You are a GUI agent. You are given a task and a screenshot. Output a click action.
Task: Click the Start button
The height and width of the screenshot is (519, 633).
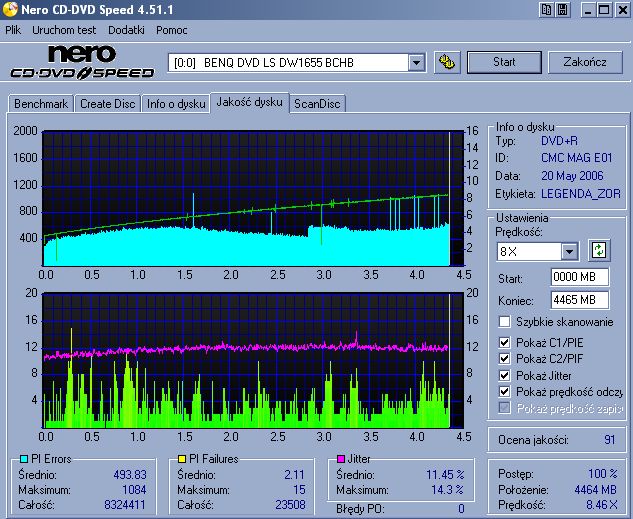click(x=504, y=62)
